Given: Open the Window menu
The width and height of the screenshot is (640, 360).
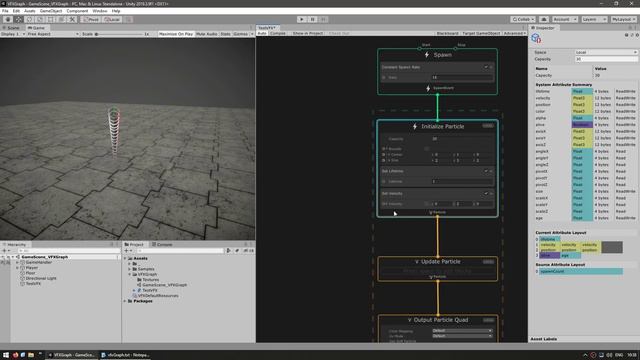Looking at the screenshot, I should 100,11.
